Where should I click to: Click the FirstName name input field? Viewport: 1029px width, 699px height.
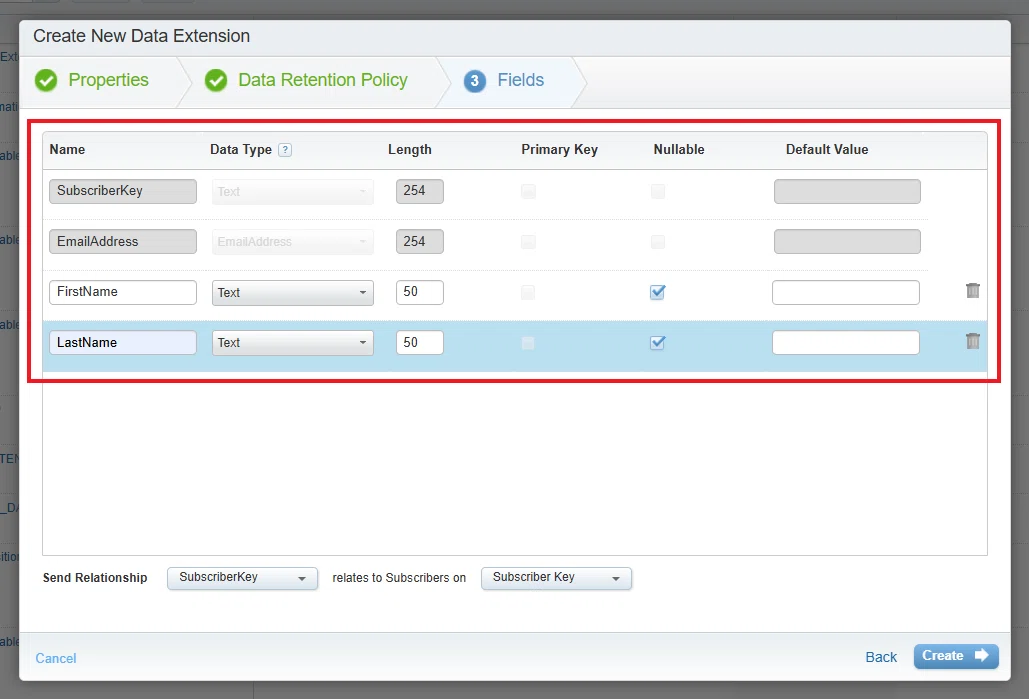[123, 292]
